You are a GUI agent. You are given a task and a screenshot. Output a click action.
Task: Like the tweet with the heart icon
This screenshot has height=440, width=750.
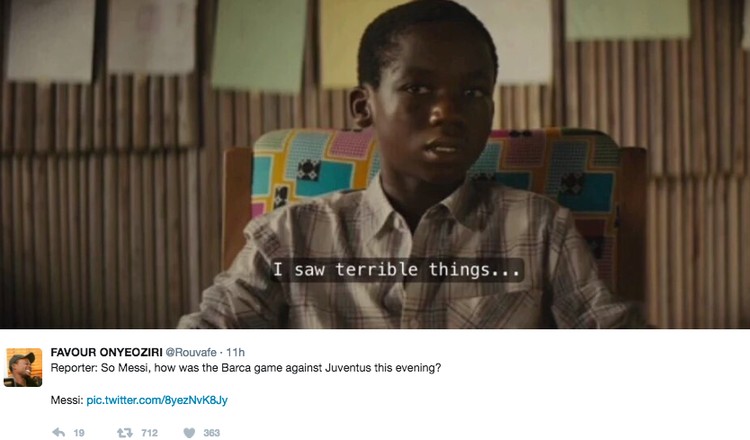click(x=189, y=433)
